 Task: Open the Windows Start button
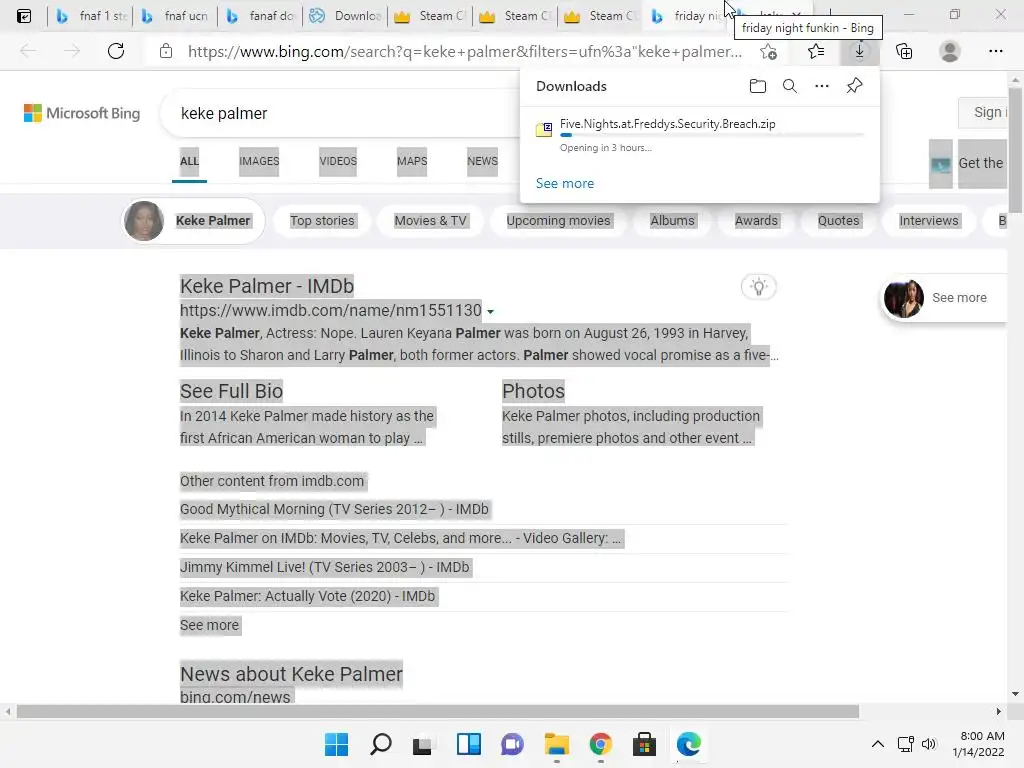(336, 744)
